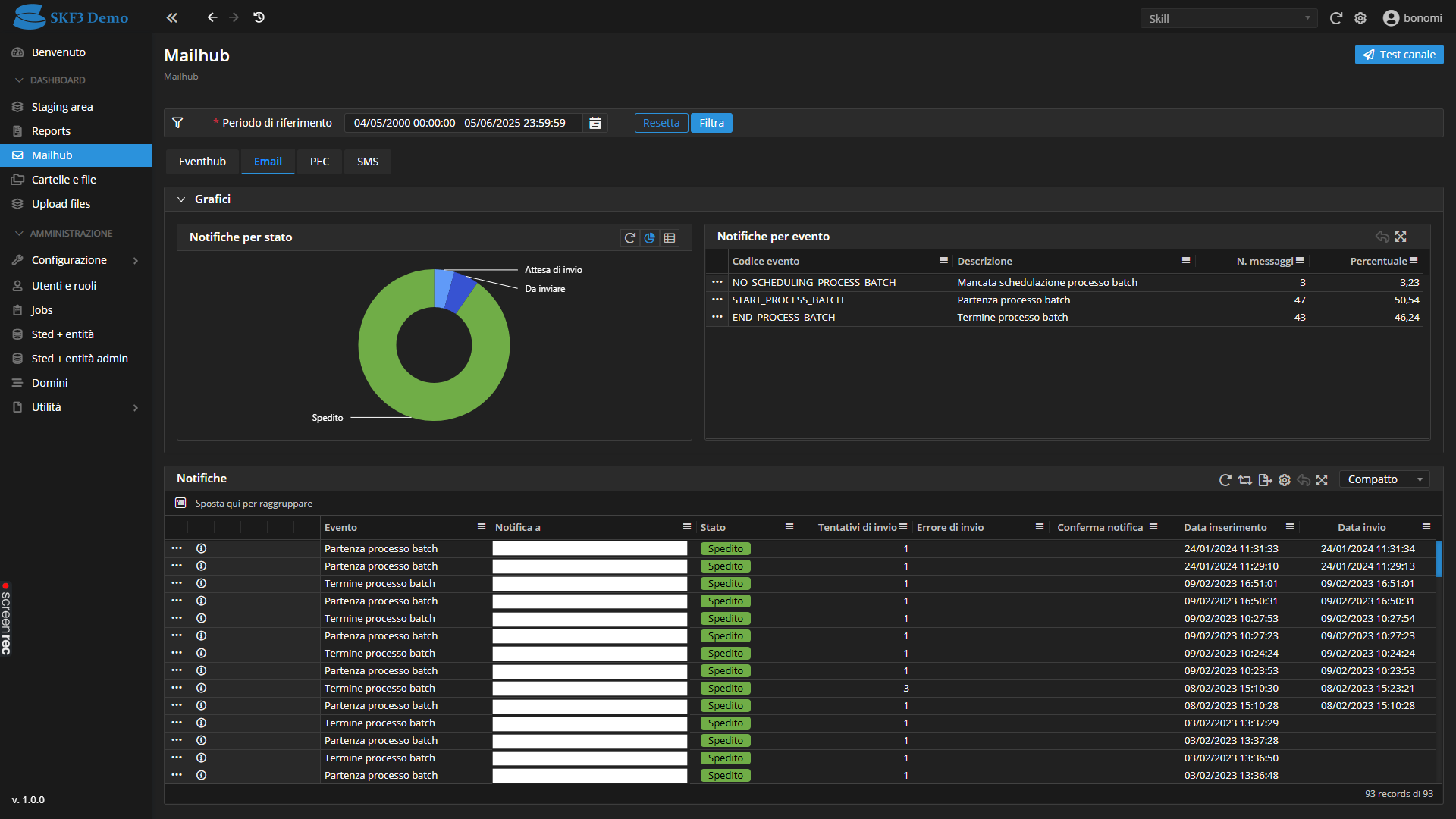Screen dimensions: 1456x819
Task: Open the Skill selection dropdown
Action: [x=1228, y=18]
